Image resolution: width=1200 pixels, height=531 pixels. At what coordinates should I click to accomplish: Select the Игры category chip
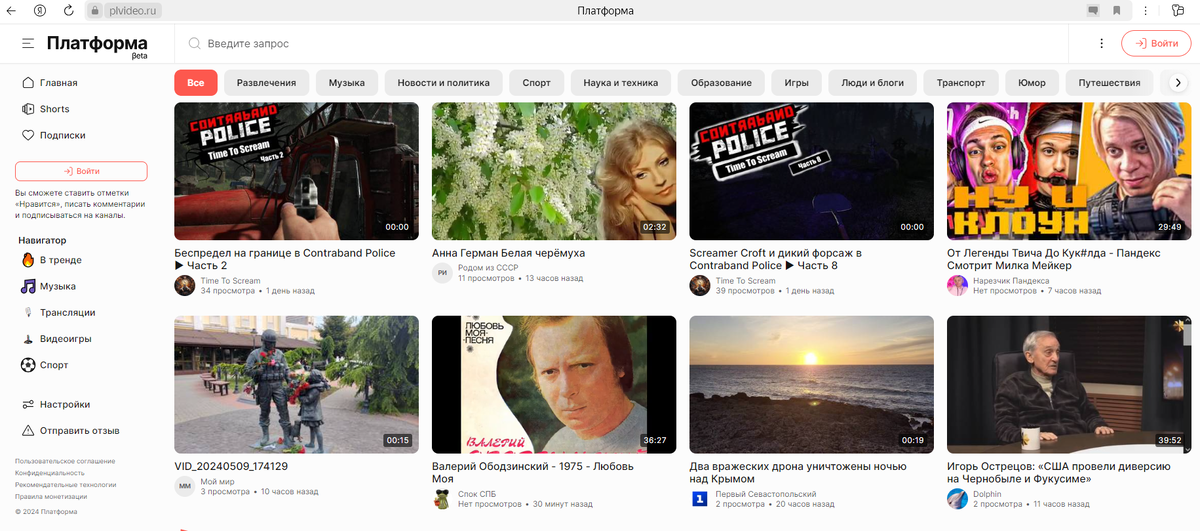point(796,83)
